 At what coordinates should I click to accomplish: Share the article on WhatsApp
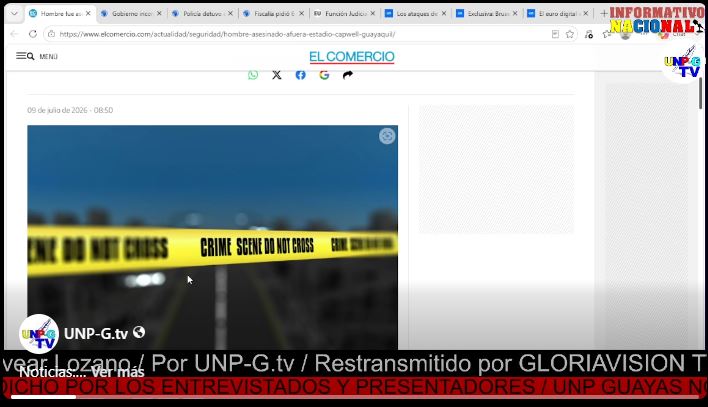coord(253,75)
